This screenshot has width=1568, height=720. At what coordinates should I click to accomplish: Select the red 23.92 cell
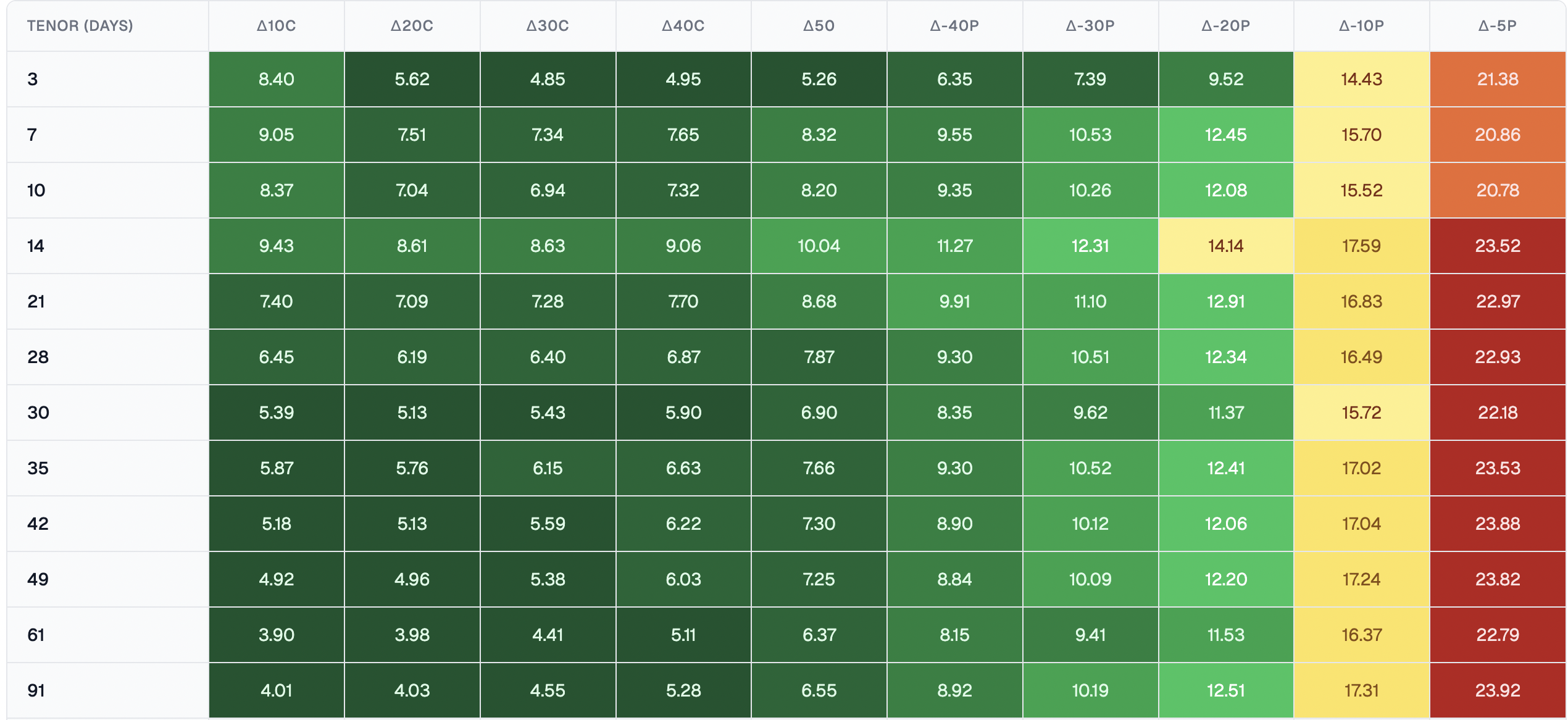click(1497, 690)
